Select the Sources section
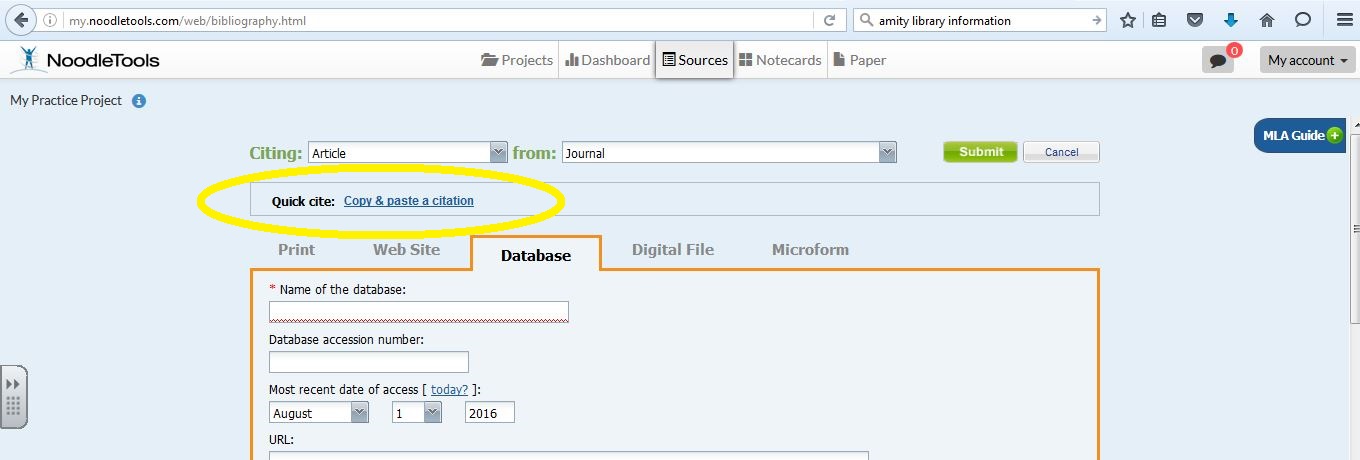 695,60
